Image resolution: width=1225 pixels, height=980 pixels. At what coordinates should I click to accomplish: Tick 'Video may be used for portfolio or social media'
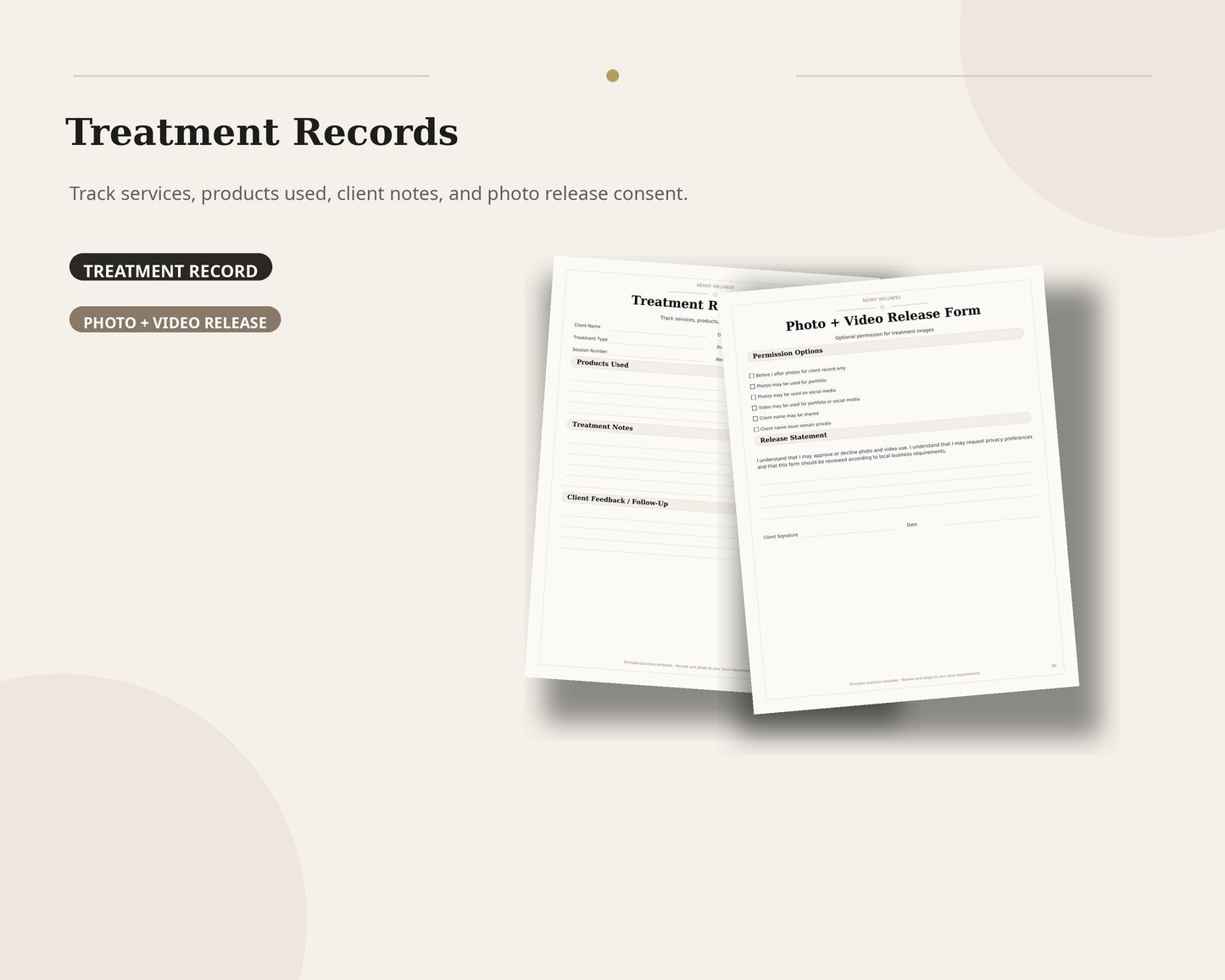[x=754, y=408]
